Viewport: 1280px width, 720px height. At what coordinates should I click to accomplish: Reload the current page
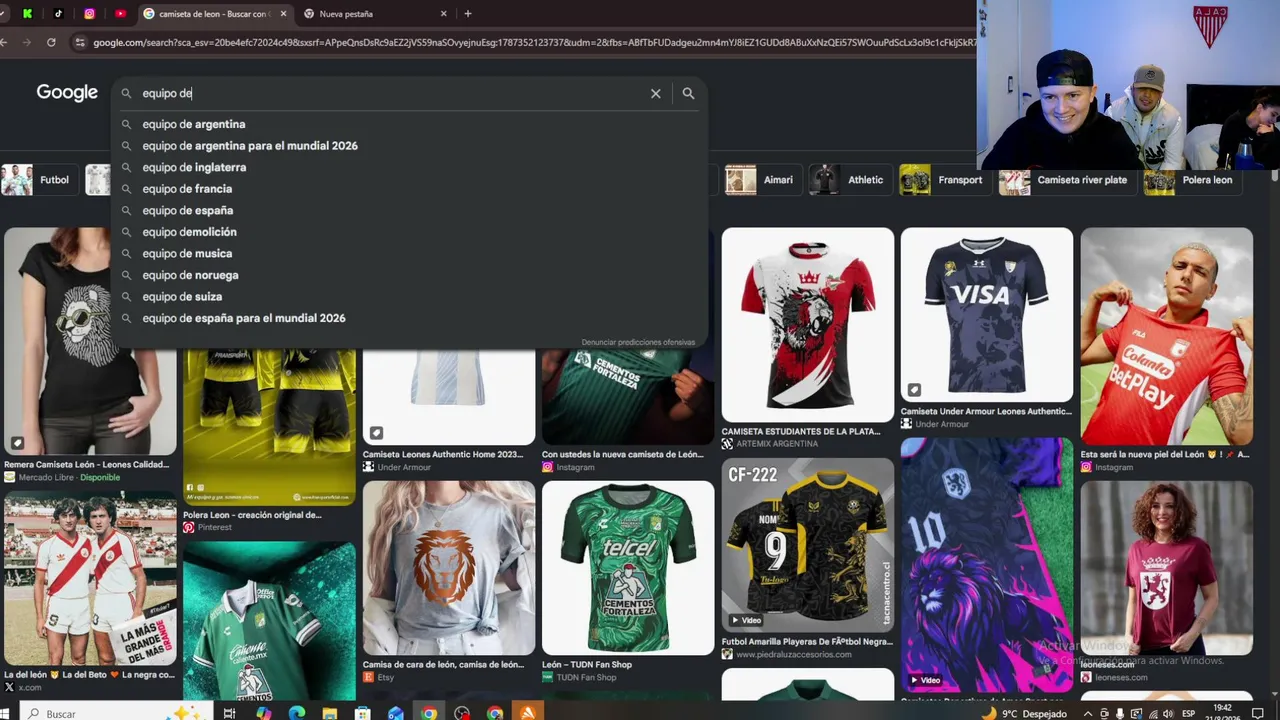pos(51,42)
